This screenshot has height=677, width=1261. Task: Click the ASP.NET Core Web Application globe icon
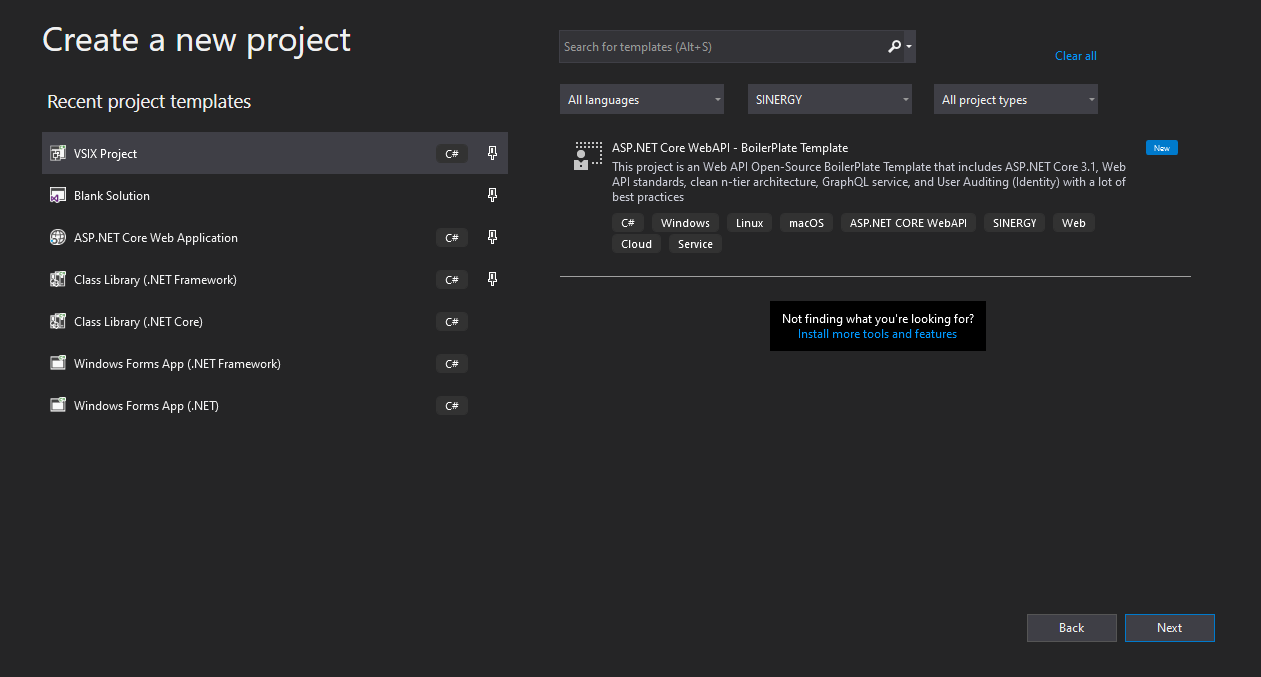58,238
